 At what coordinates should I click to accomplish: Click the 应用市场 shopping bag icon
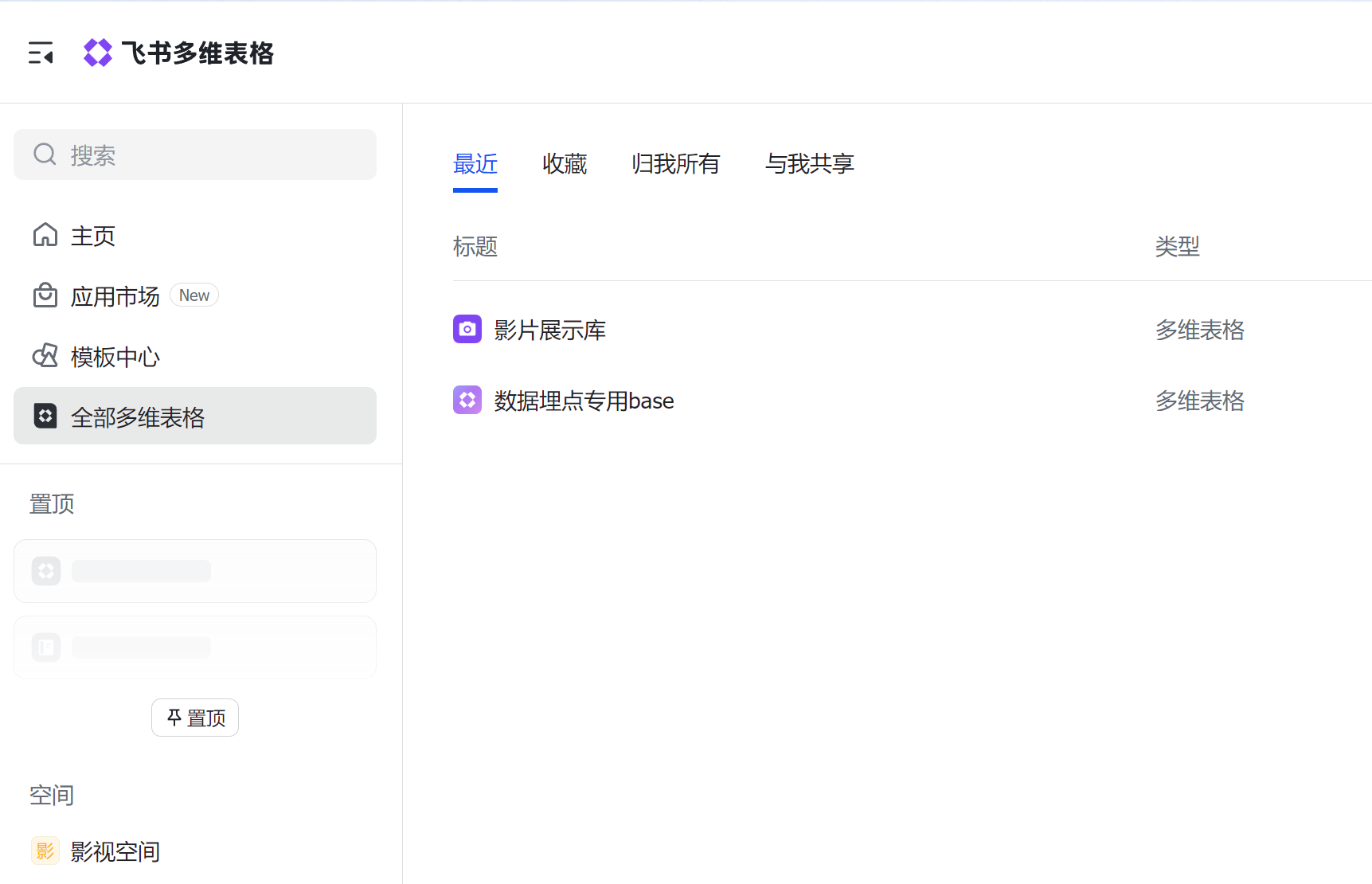[x=45, y=295]
